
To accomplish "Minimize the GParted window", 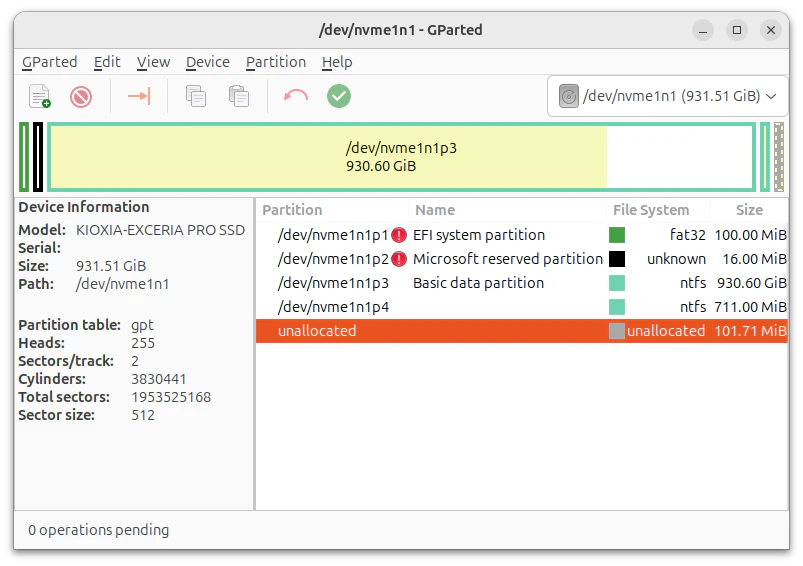I will point(703,30).
